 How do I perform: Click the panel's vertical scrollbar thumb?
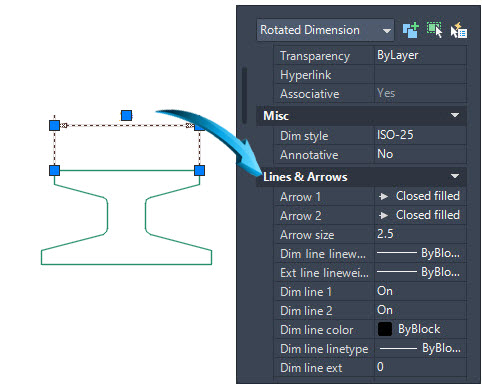pos(245,95)
